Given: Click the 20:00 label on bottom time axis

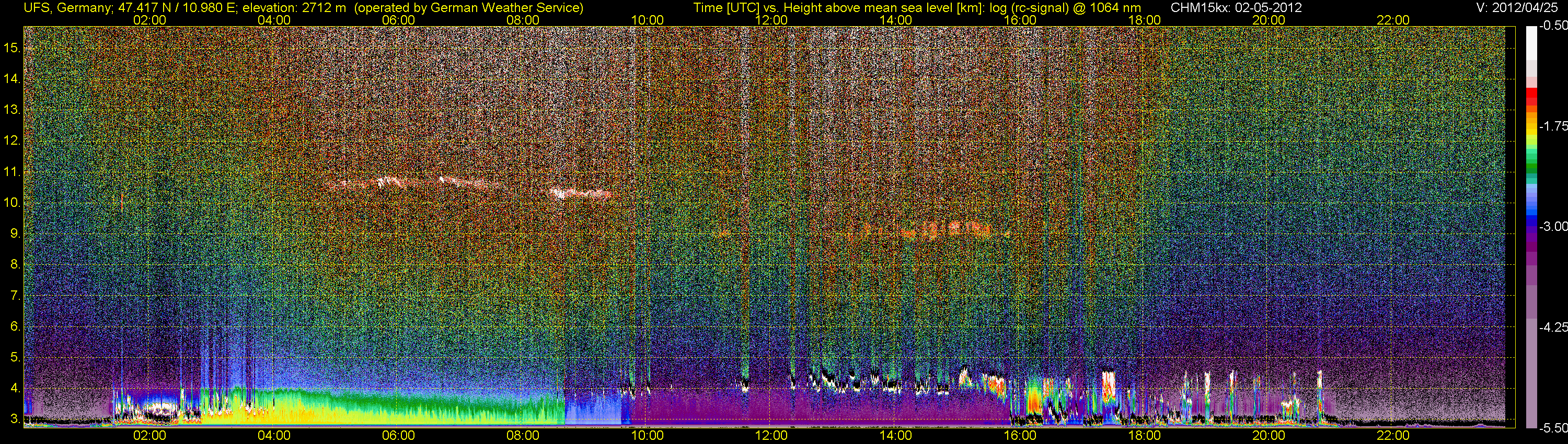Looking at the screenshot, I should click(1269, 436).
